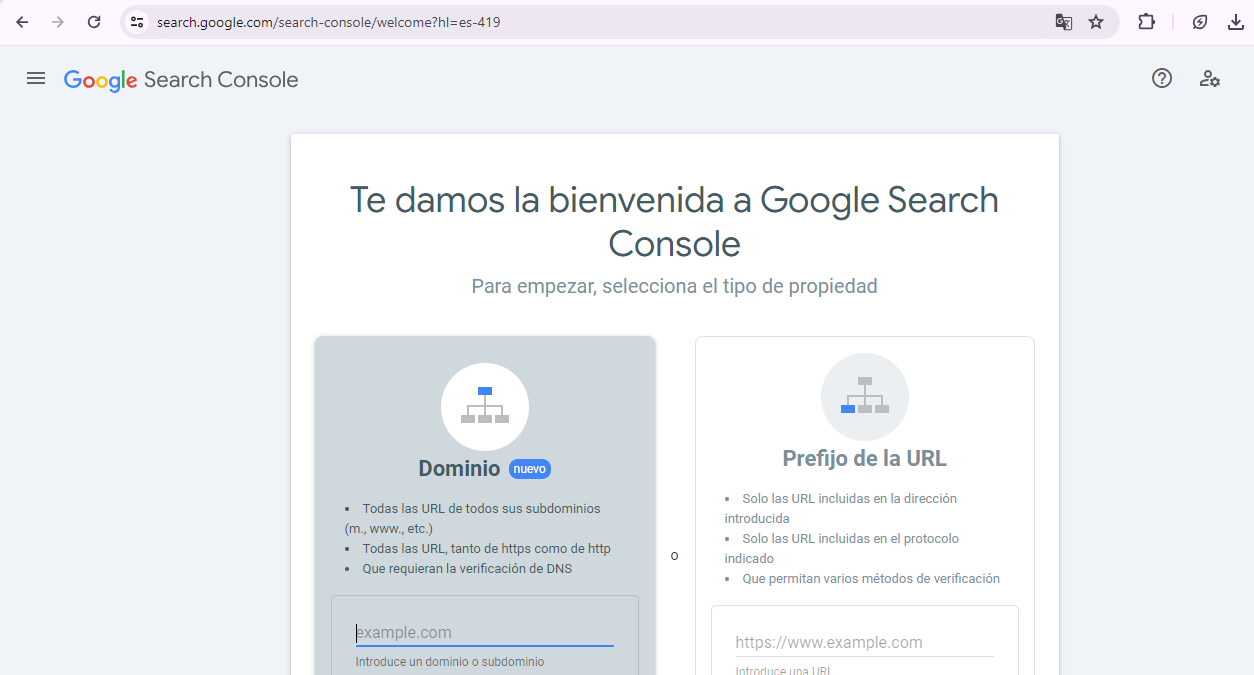Click the address bar URL
The height and width of the screenshot is (675, 1254).
tap(328, 22)
